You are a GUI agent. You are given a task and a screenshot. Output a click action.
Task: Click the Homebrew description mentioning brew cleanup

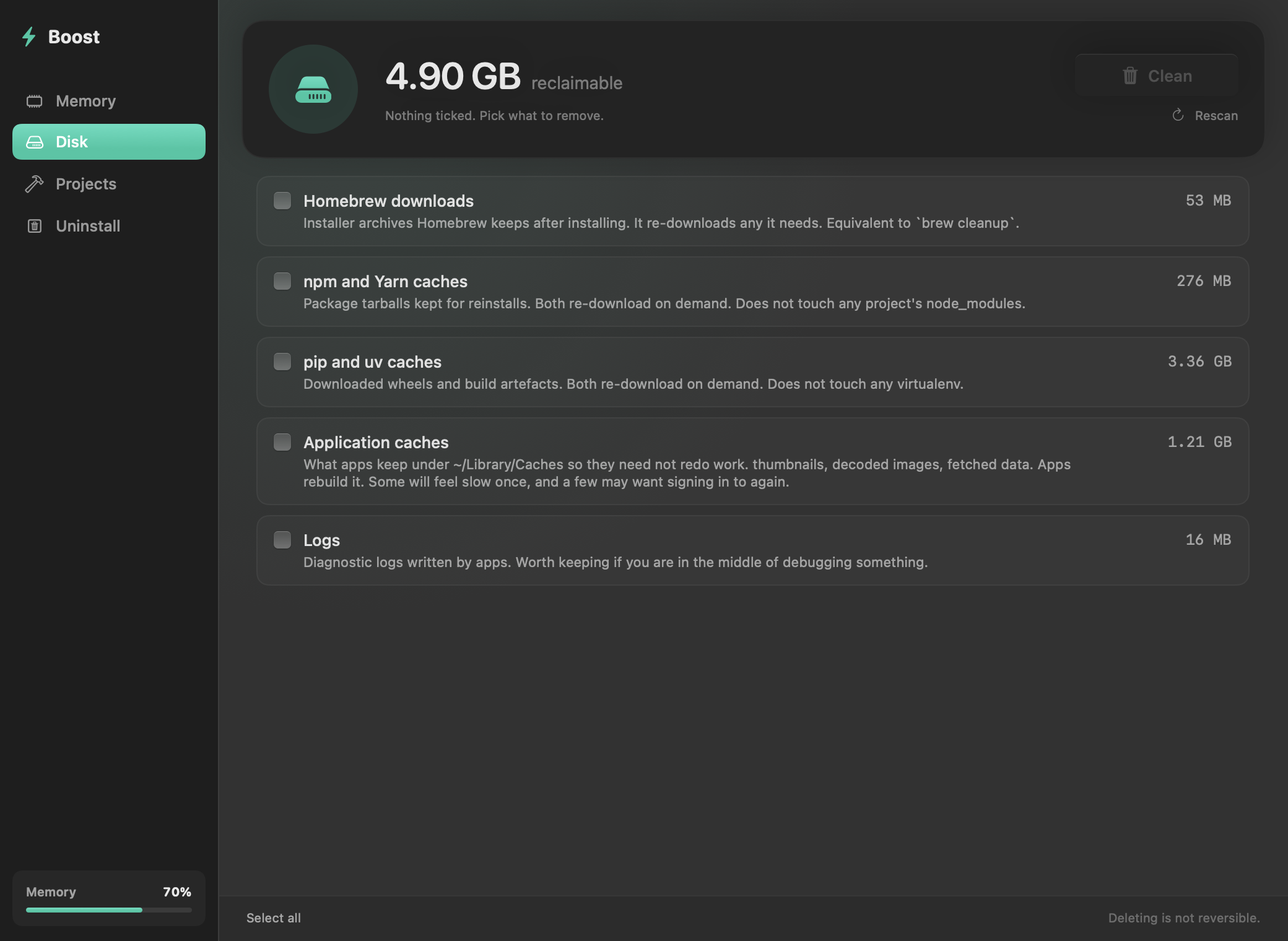pyautogui.click(x=661, y=223)
